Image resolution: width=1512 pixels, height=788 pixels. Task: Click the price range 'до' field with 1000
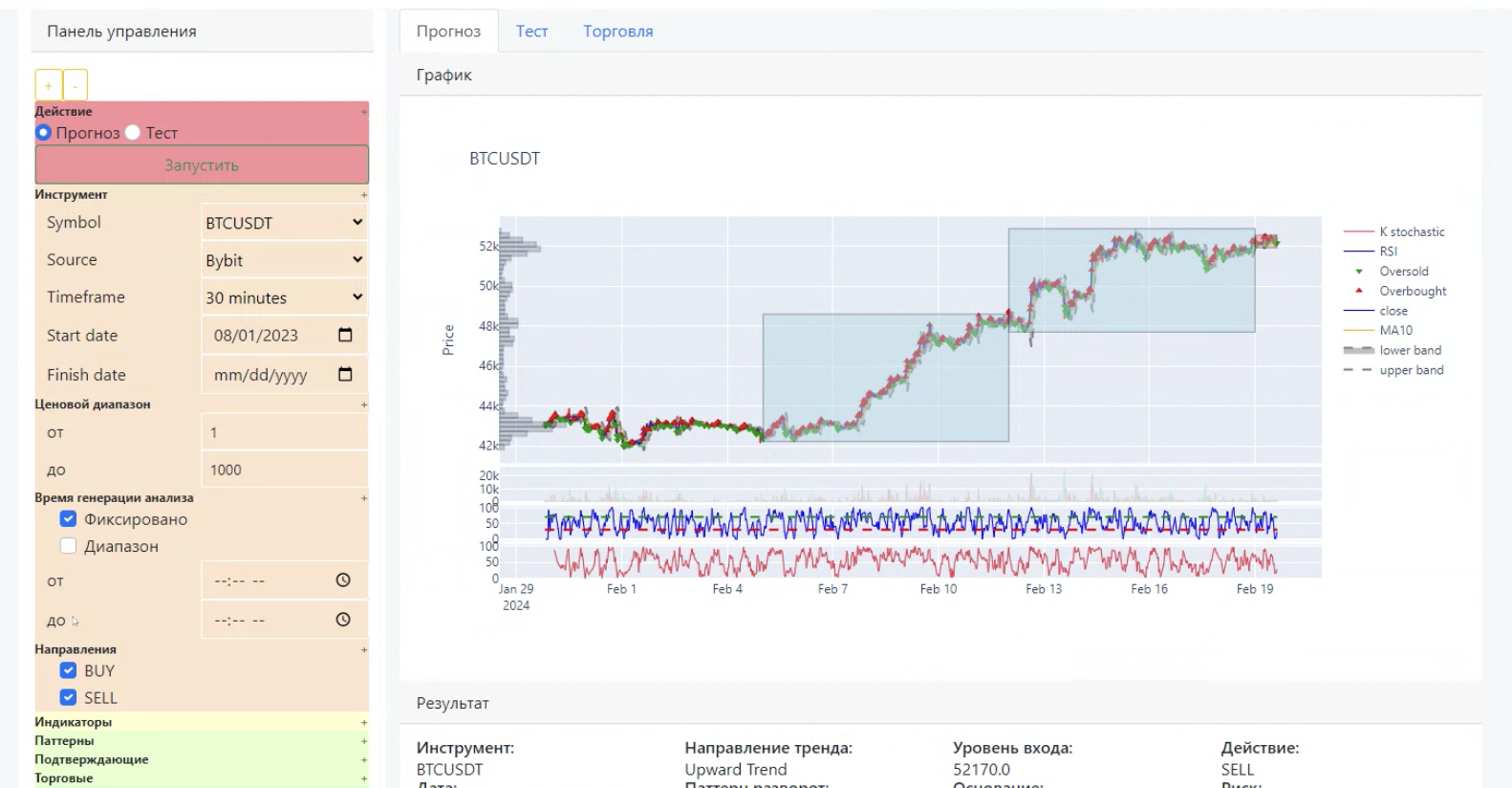[x=284, y=470]
